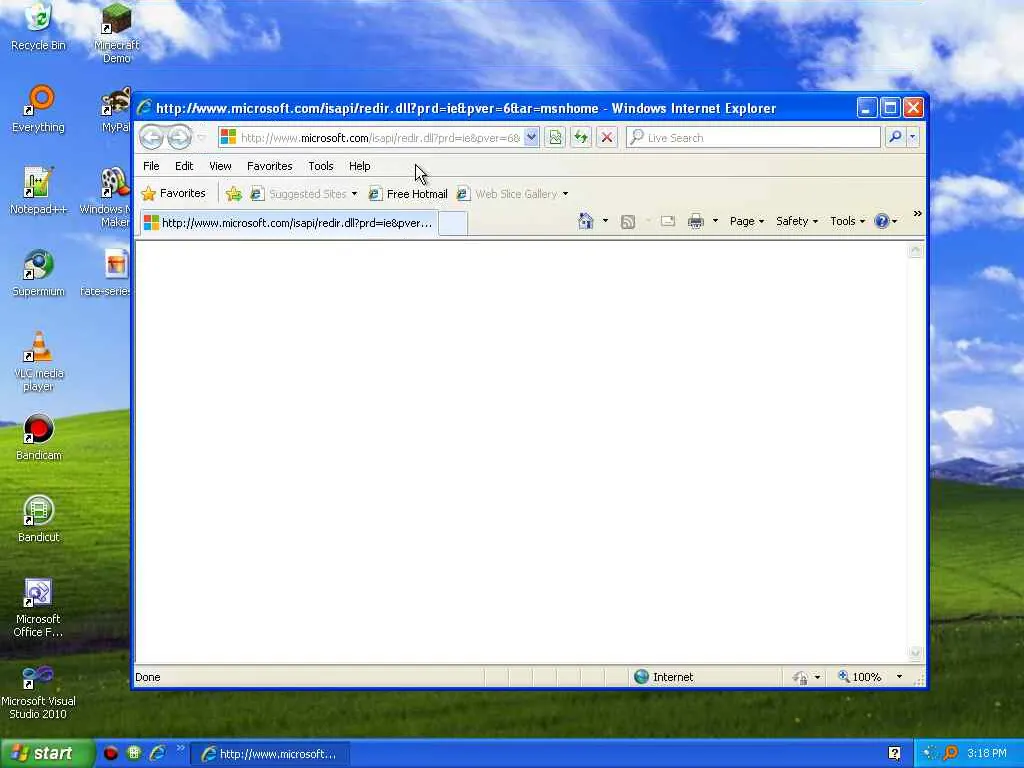Image resolution: width=1024 pixels, height=768 pixels.
Task: Open the Tools menu in menu bar
Action: pyautogui.click(x=321, y=166)
